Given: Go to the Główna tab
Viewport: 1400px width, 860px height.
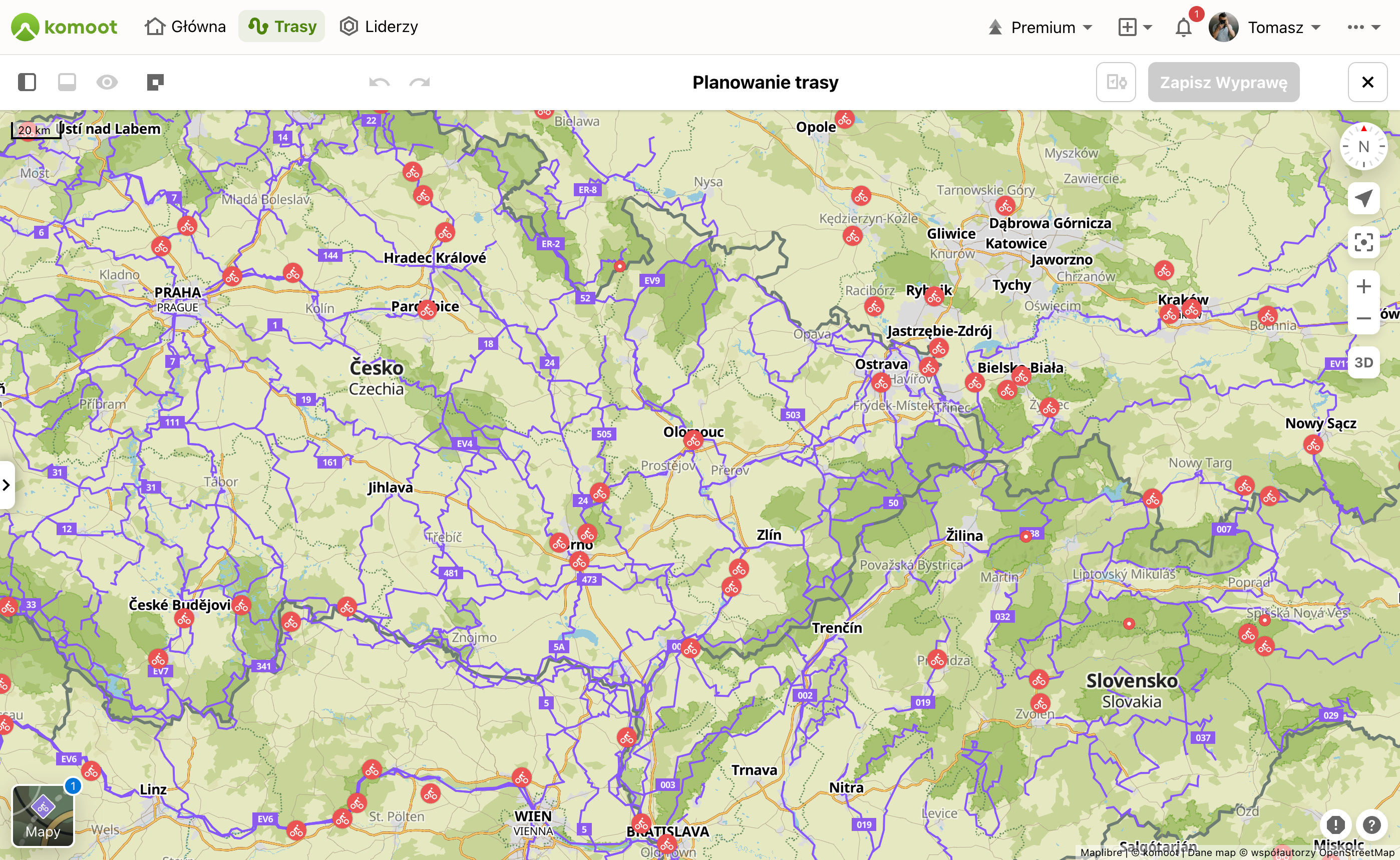Looking at the screenshot, I should 185,27.
